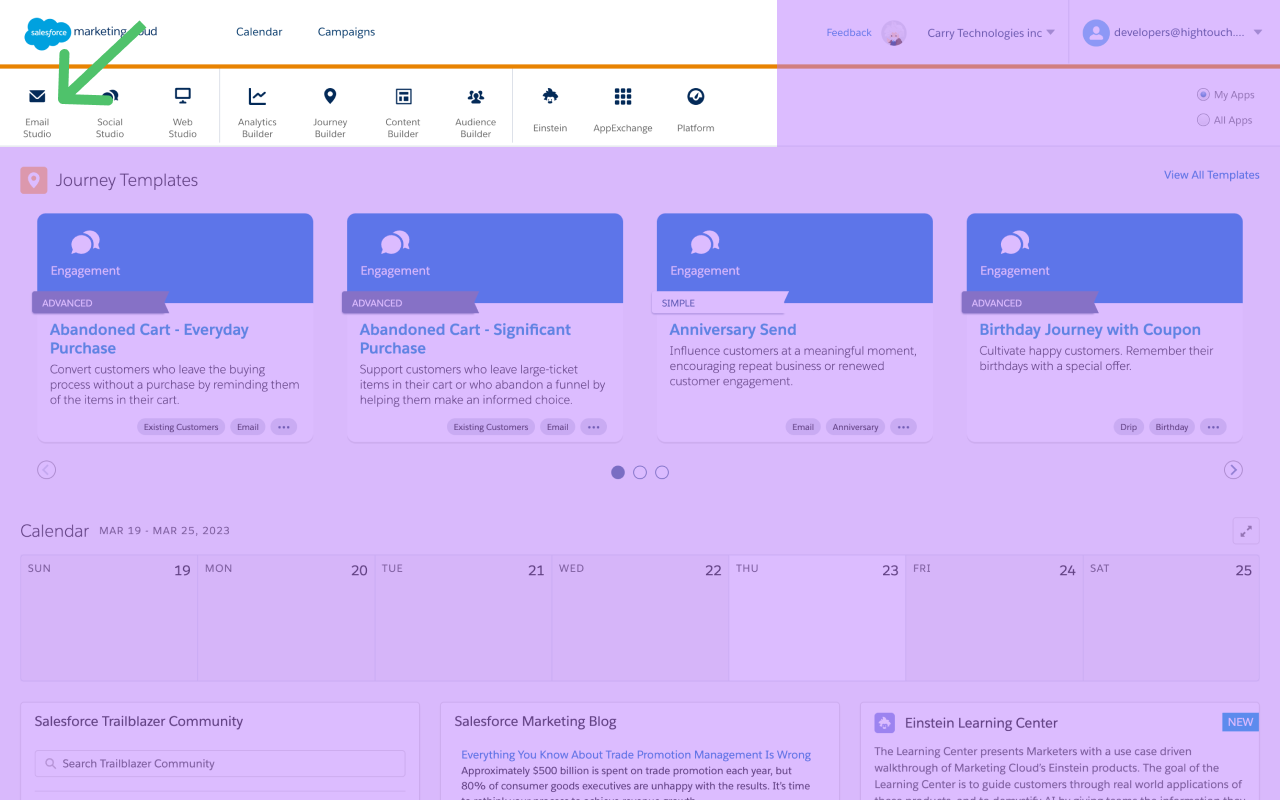
Task: Open Platform app
Action: click(x=696, y=109)
